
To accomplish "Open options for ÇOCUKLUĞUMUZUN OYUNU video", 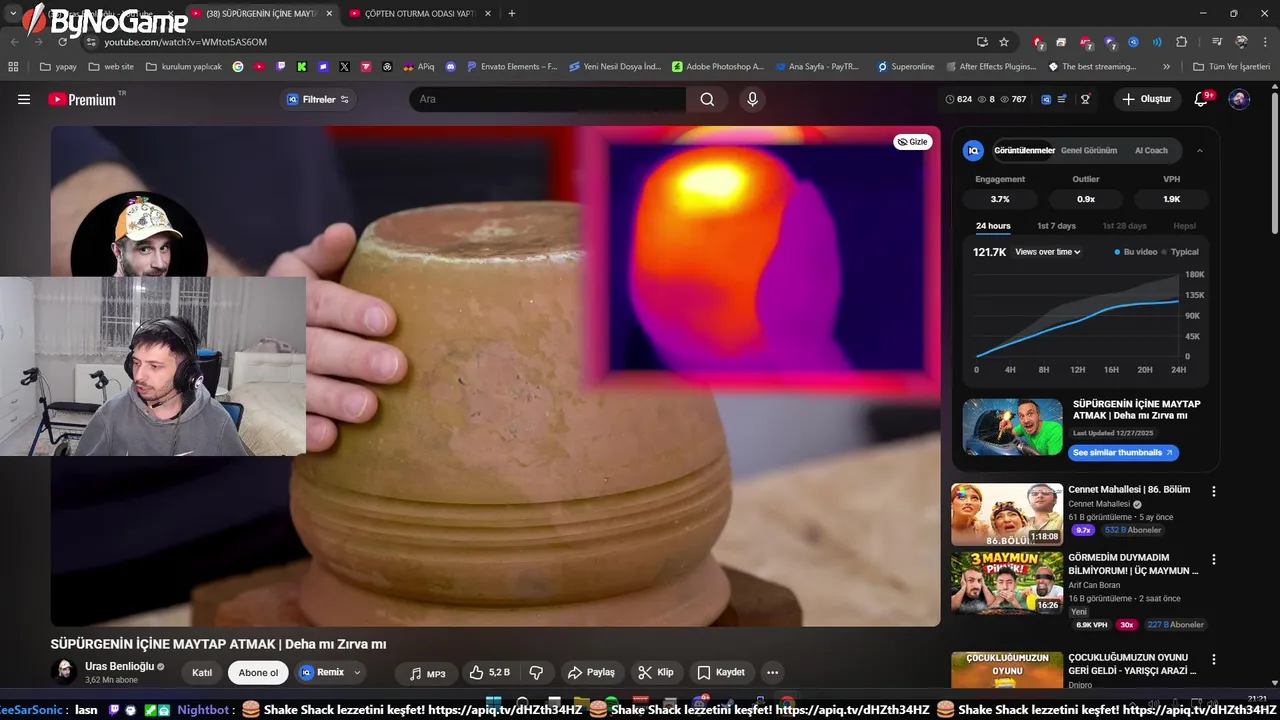I will click(x=1214, y=660).
